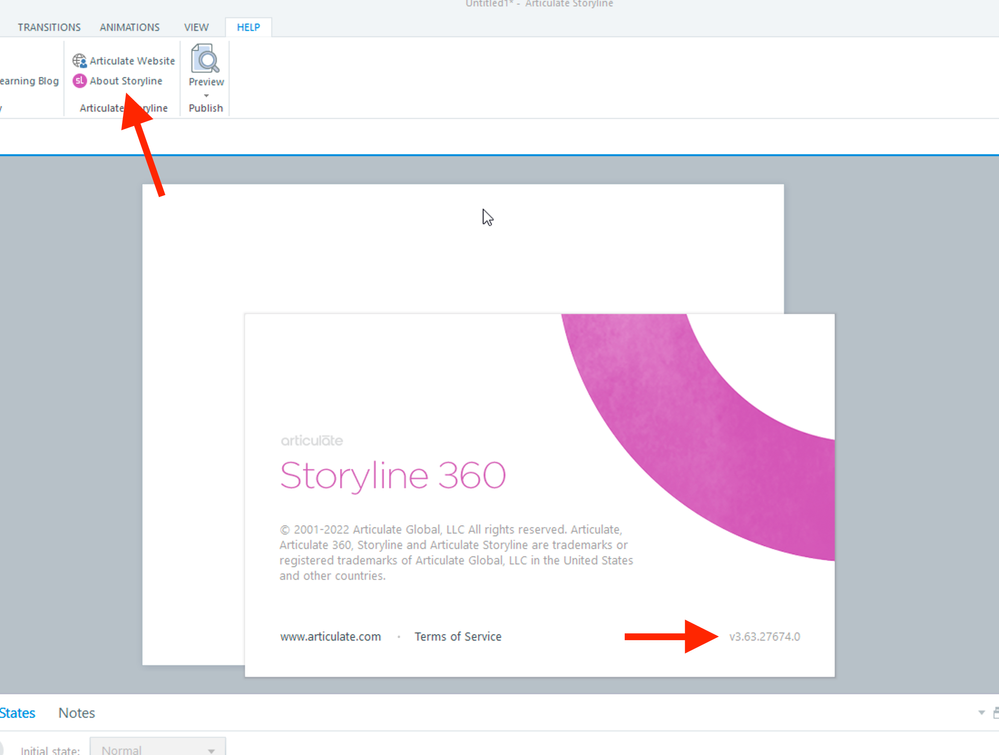Image resolution: width=999 pixels, height=755 pixels.
Task: Click the Articulate Website text label
Action: (132, 61)
